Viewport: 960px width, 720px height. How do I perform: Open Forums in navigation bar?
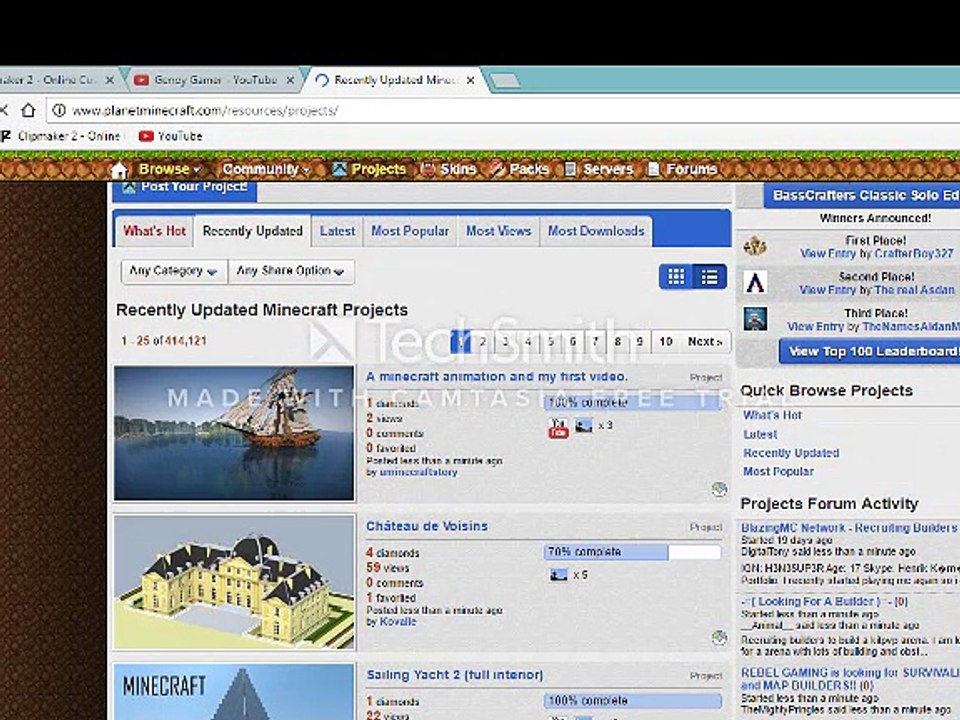682,169
